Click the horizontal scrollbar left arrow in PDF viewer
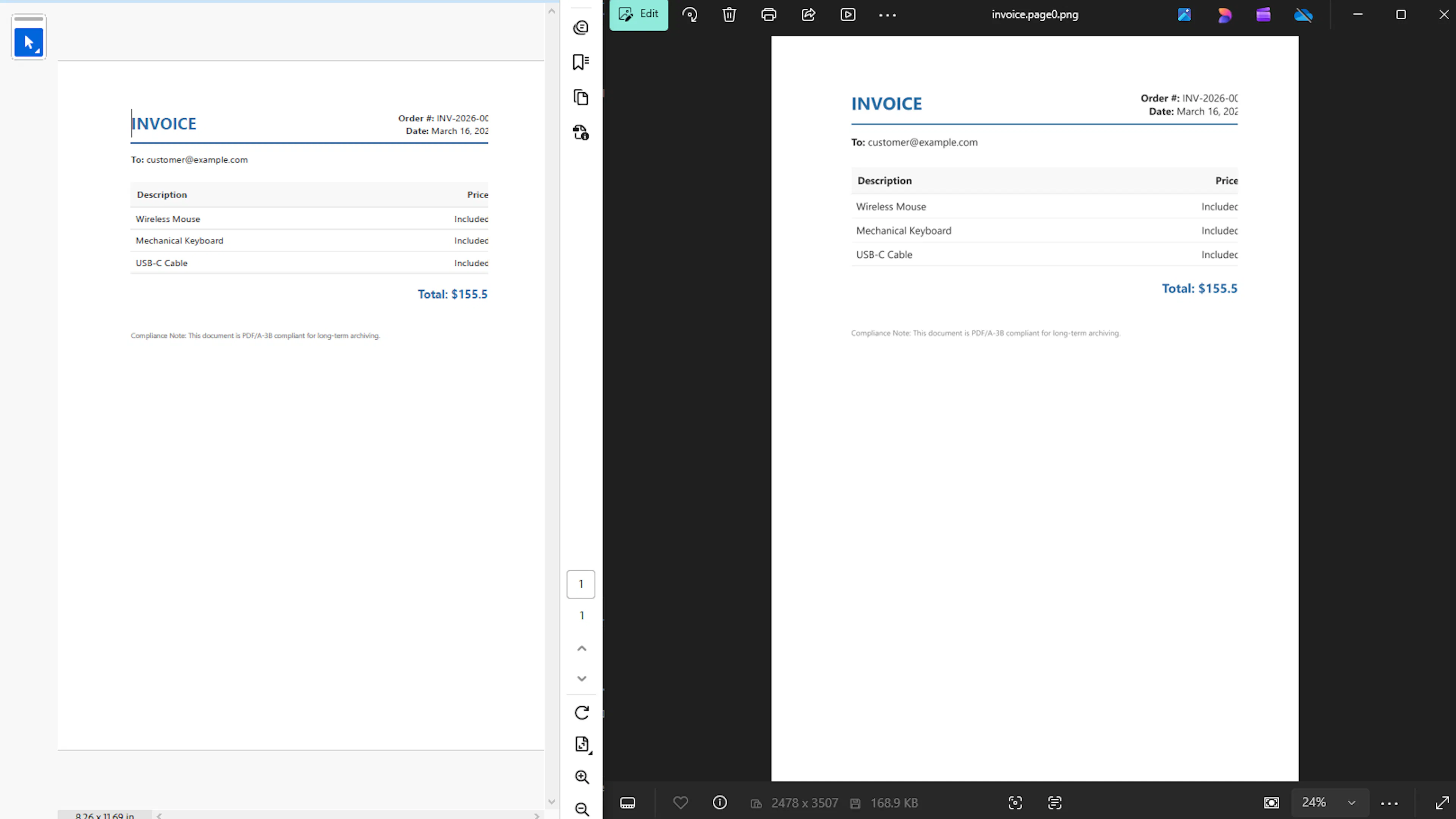Viewport: 1456px width, 819px height. click(x=159, y=816)
